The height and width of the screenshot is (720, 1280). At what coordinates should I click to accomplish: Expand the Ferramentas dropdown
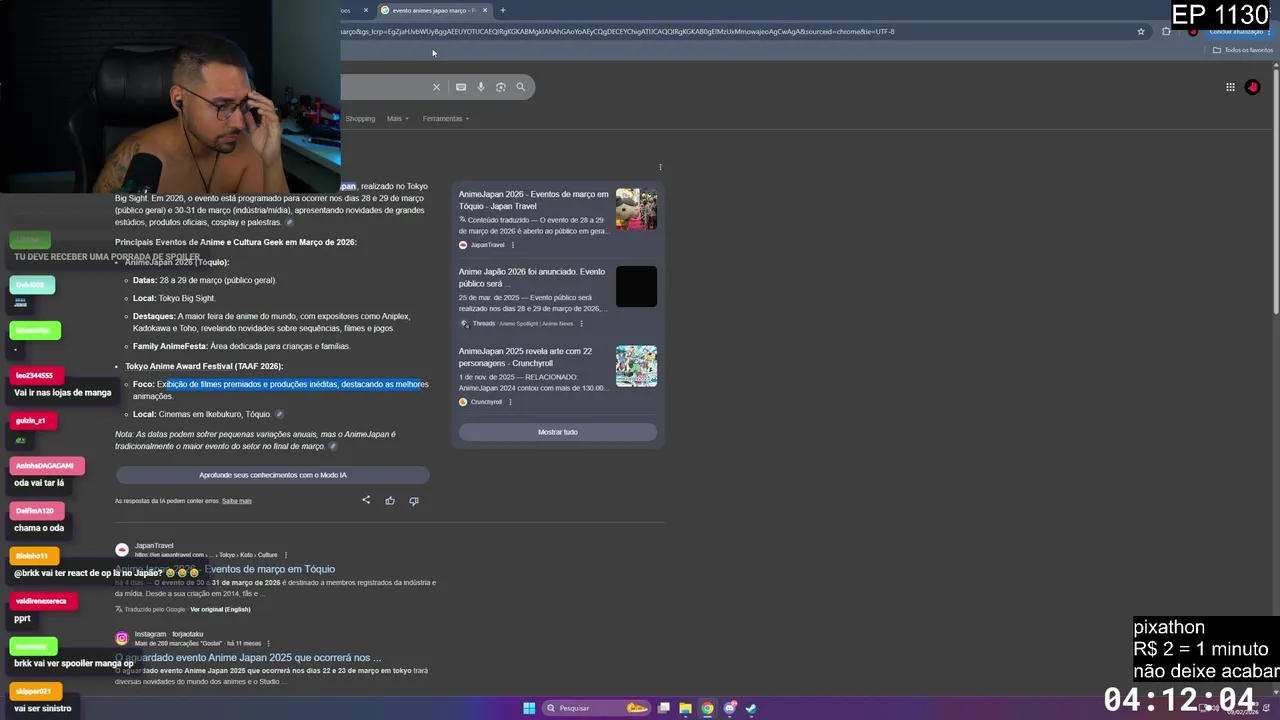(446, 118)
